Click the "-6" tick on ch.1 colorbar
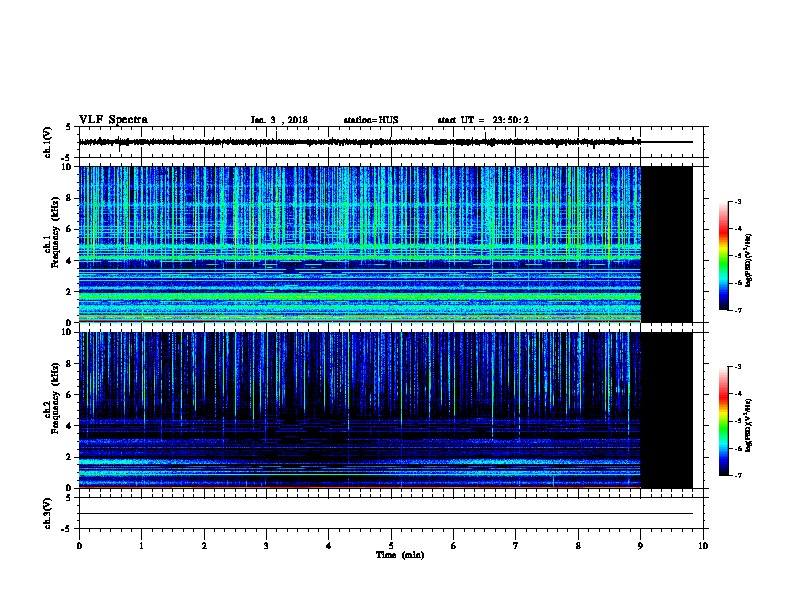792x612 pixels. click(738, 283)
